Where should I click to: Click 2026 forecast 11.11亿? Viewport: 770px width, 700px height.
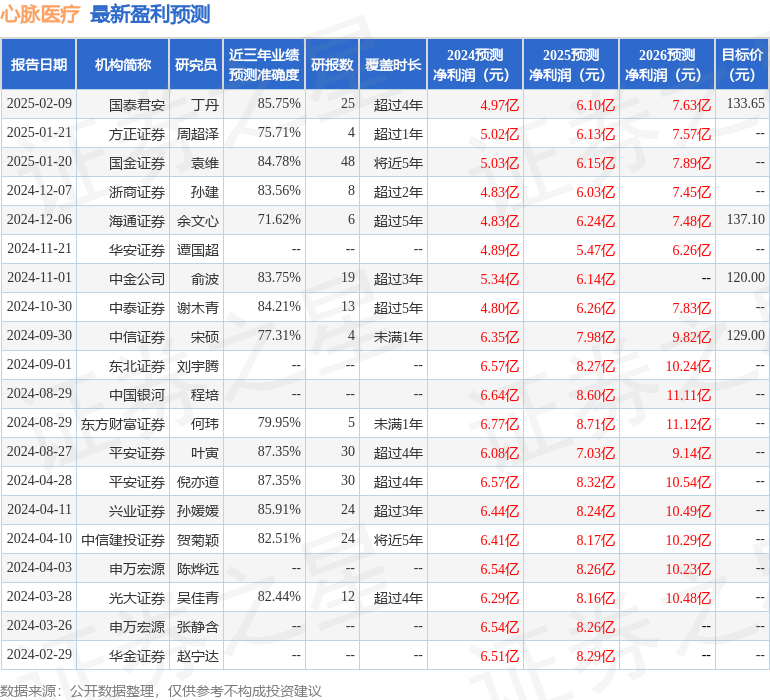click(x=688, y=394)
